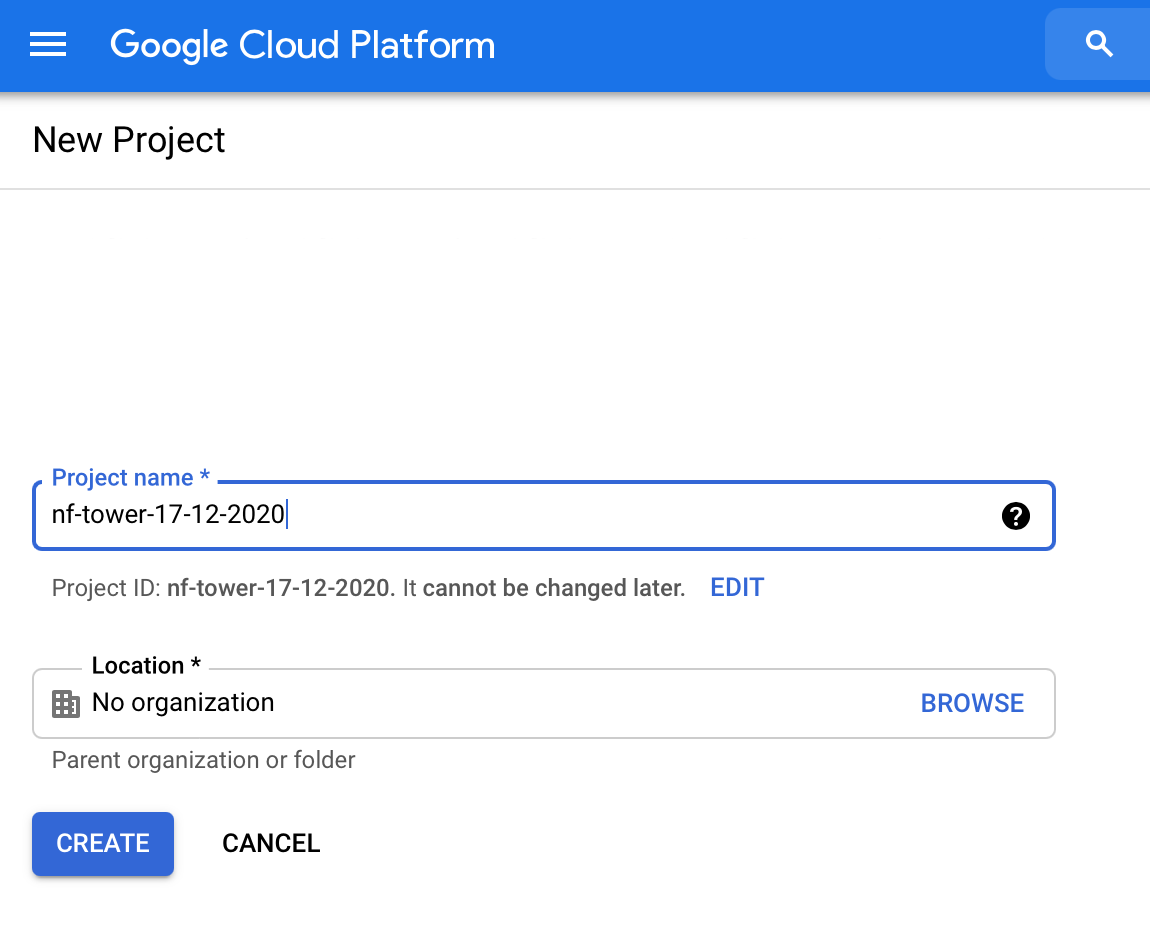1150x950 pixels.
Task: Click the Google Cloud Platform logo text
Action: point(302,45)
